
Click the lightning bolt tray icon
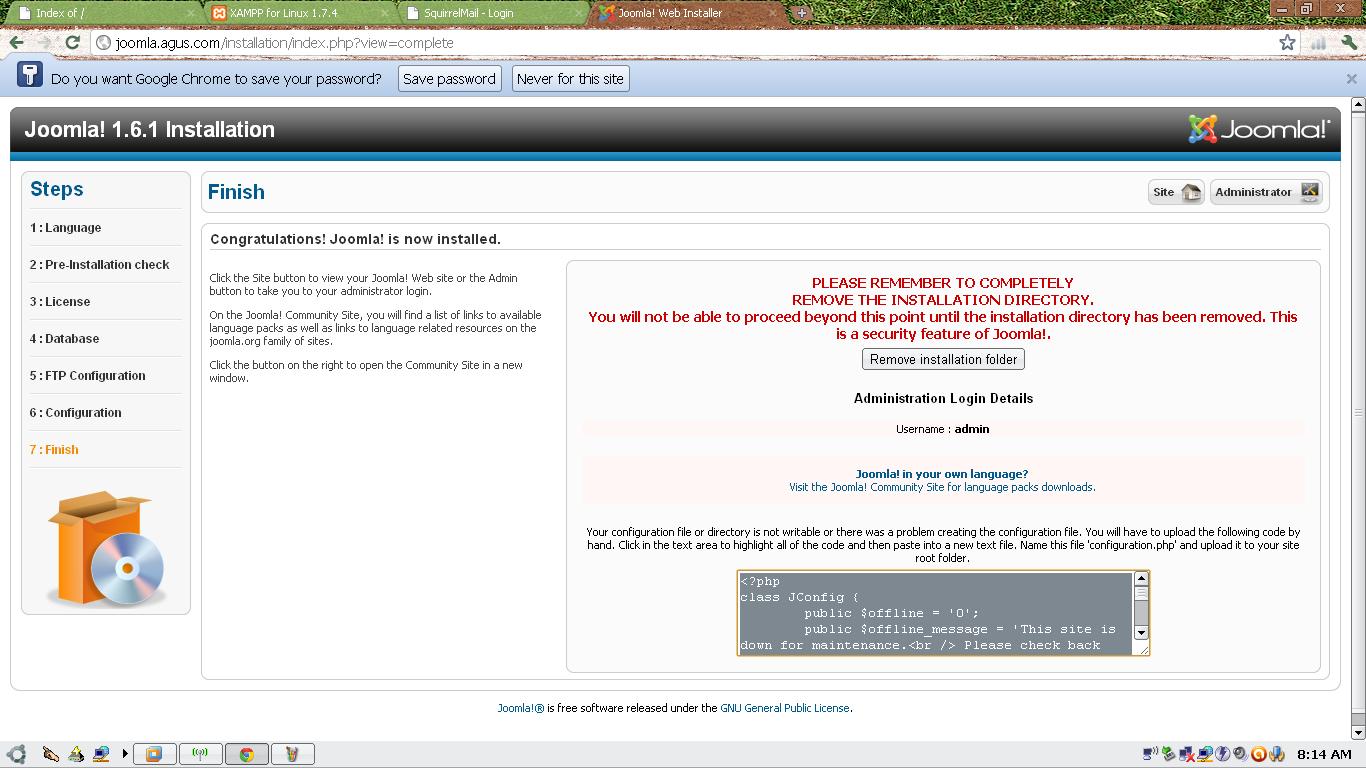[x=1222, y=754]
